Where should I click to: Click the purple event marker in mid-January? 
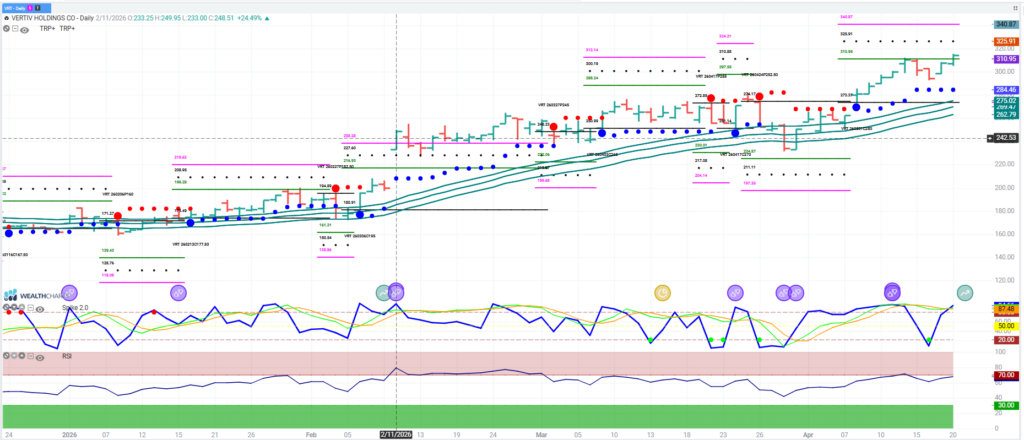click(x=178, y=292)
